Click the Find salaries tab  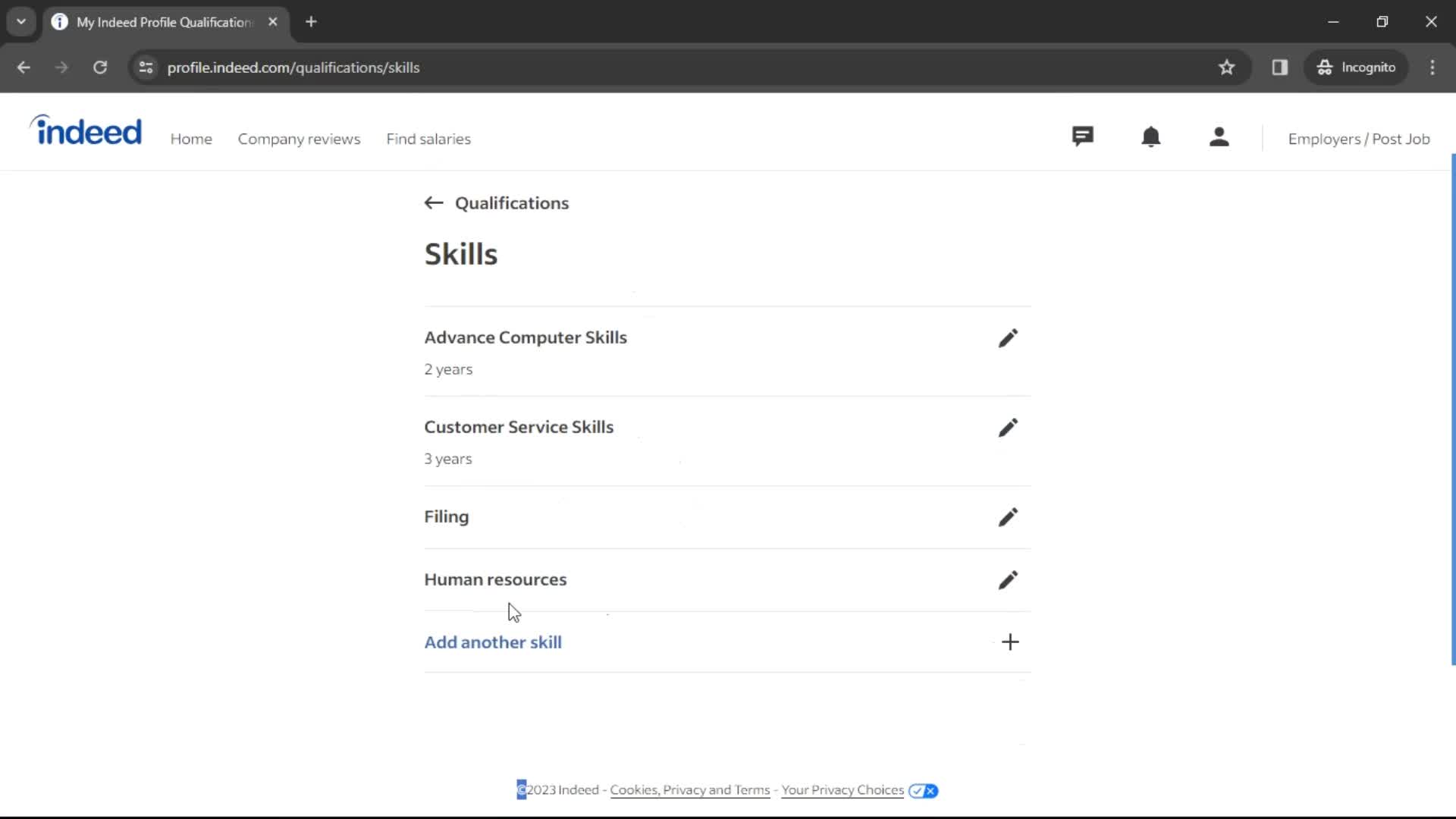click(x=428, y=138)
